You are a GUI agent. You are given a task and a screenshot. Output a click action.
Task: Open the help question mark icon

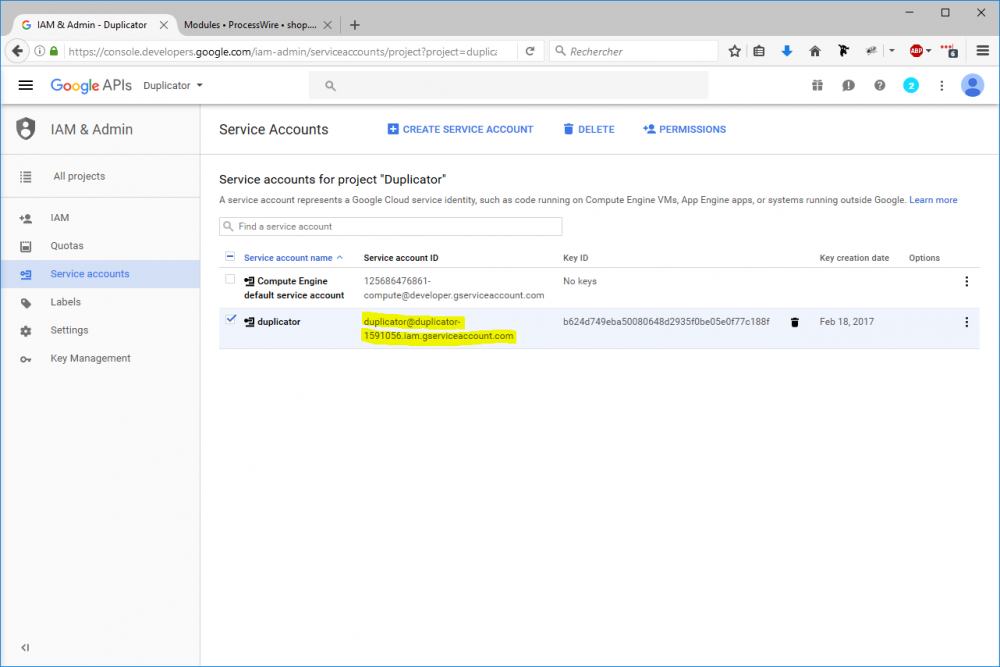click(879, 85)
